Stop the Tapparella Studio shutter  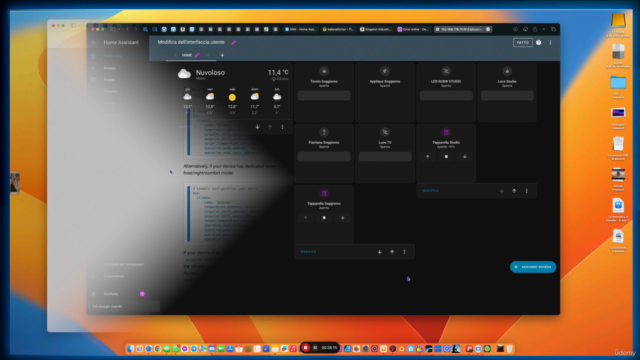pyautogui.click(x=446, y=156)
